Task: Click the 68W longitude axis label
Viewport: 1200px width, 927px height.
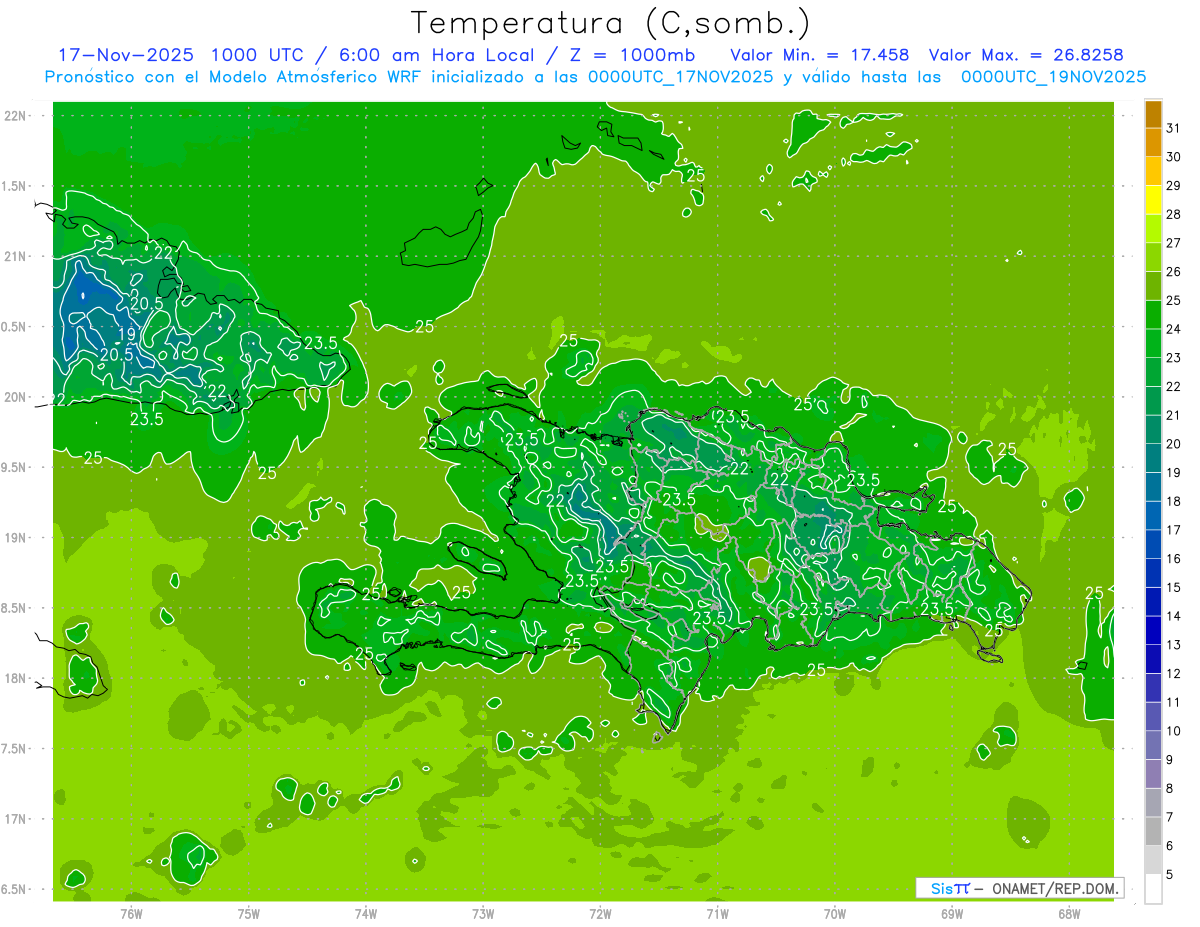Action: click(1069, 913)
